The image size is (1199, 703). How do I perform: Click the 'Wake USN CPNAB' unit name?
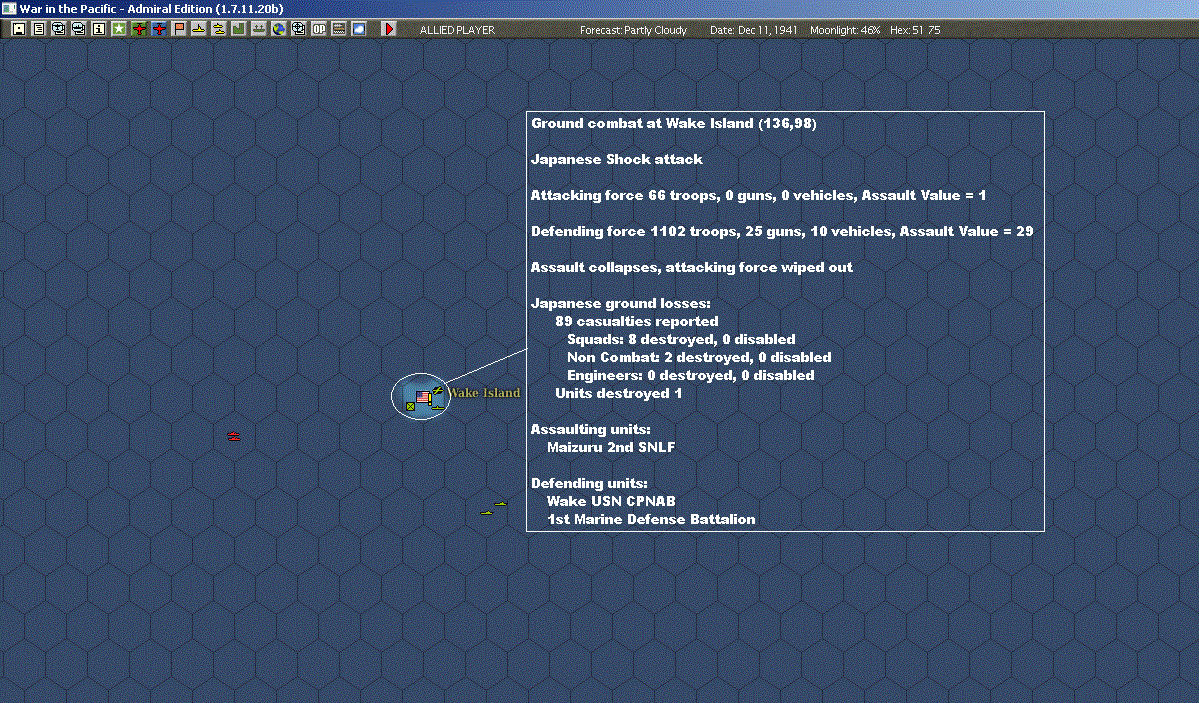pos(611,501)
